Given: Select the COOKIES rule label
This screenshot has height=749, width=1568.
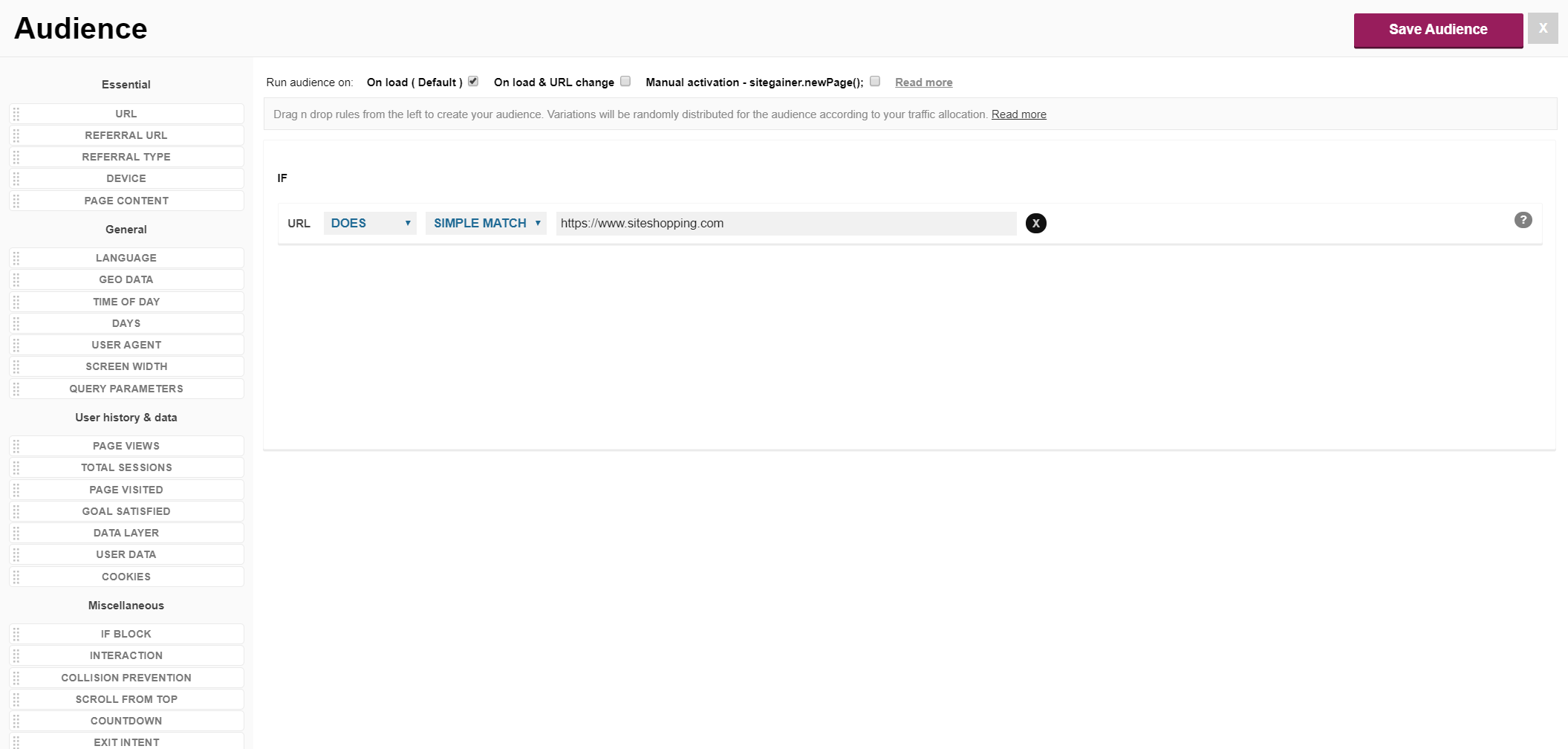Looking at the screenshot, I should tap(126, 577).
